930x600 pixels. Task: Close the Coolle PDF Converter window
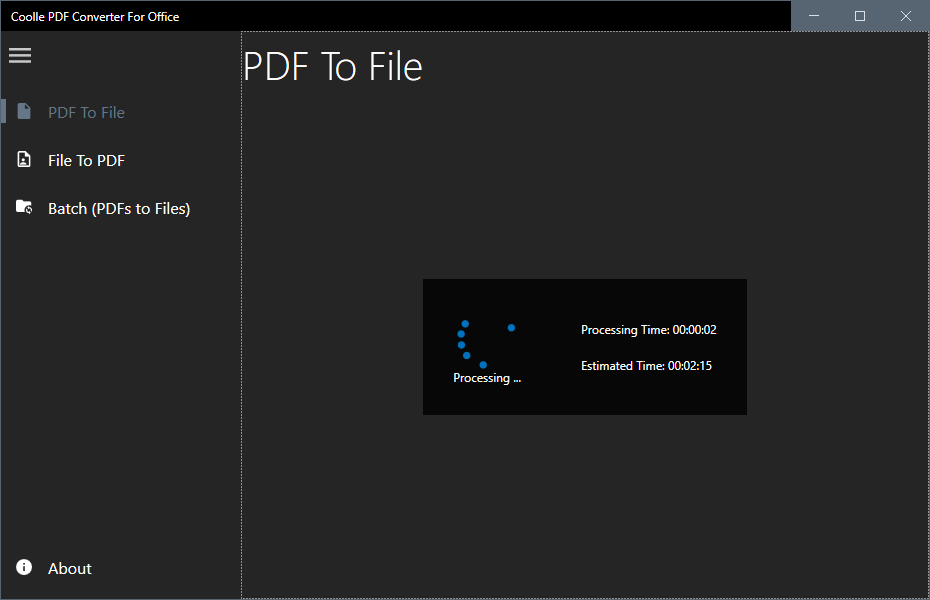pos(906,16)
